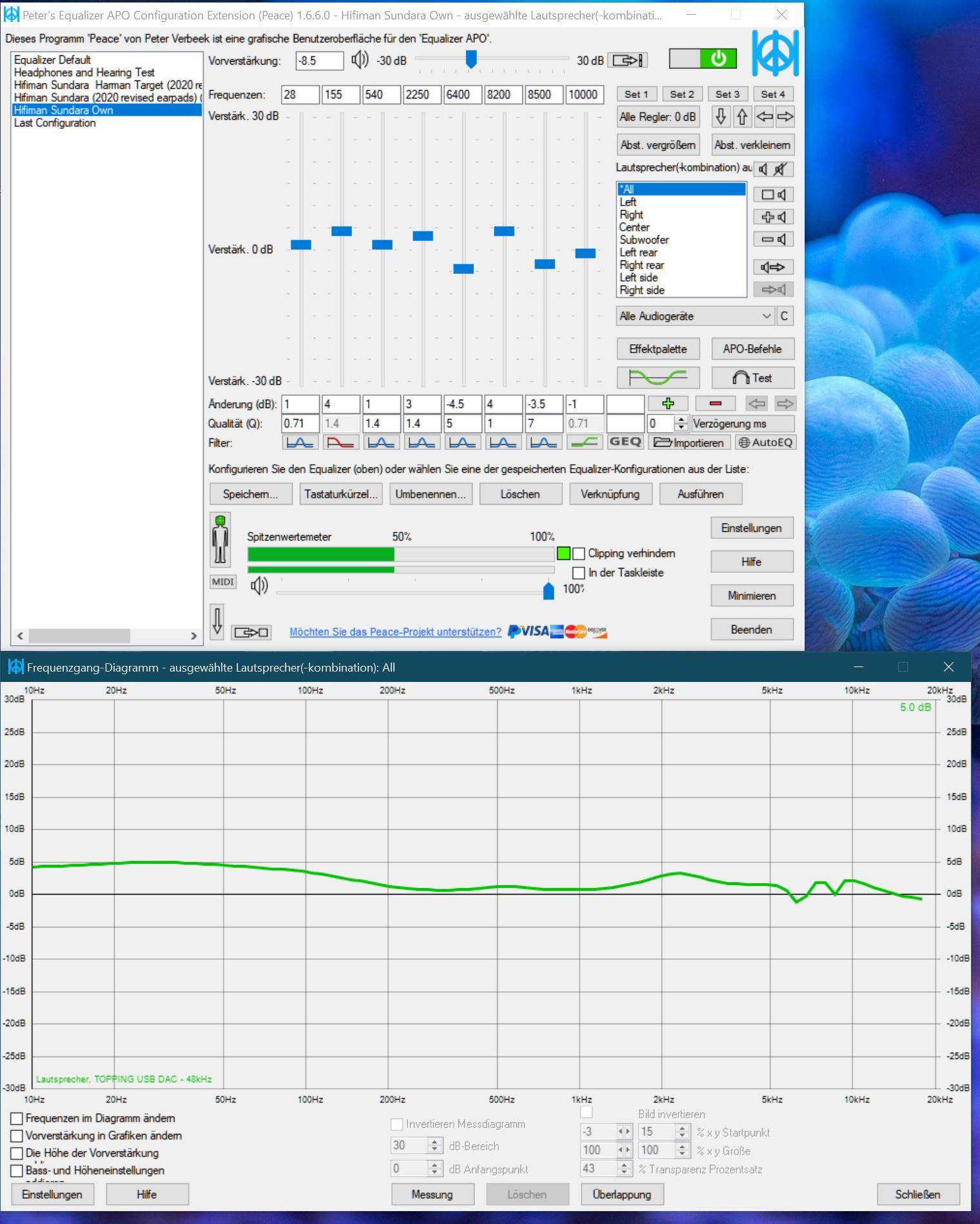Select Hifiman Sundara Own configuration

(x=107, y=110)
